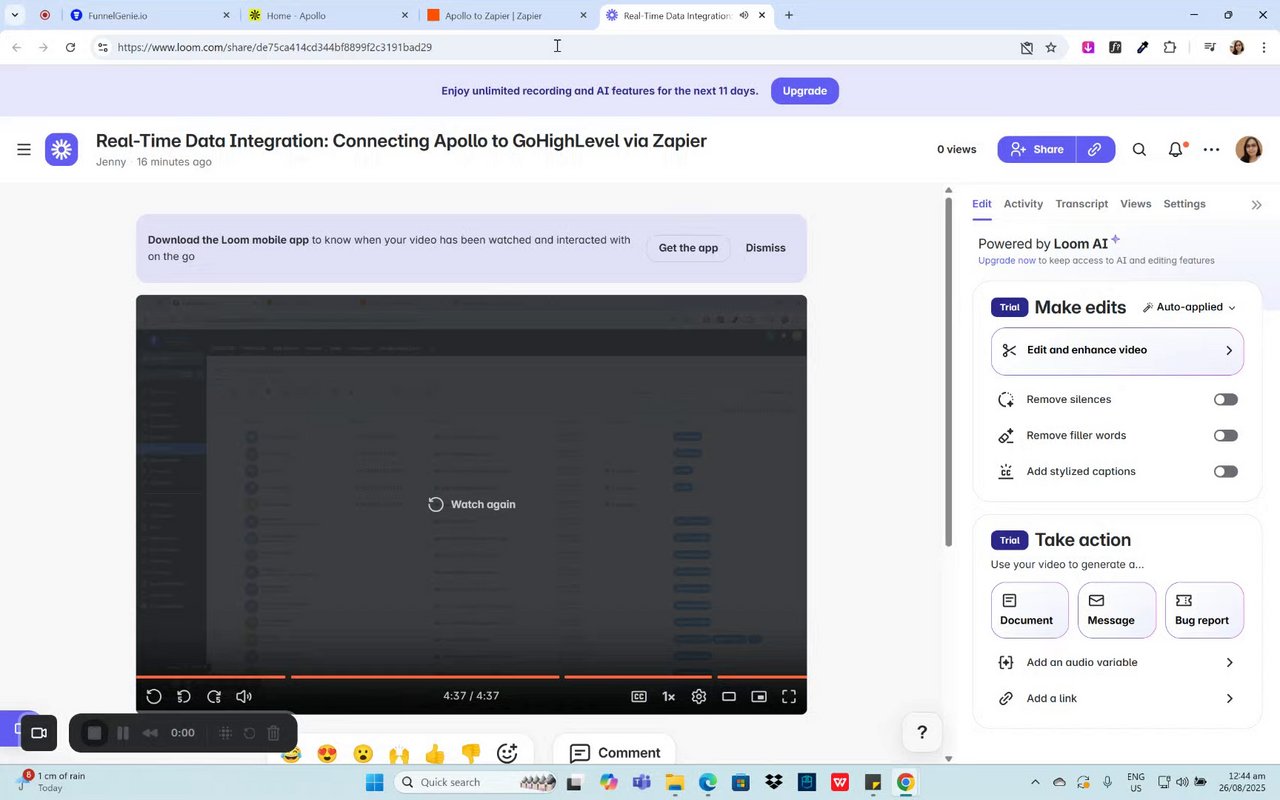Expand Add a link option

(1117, 698)
